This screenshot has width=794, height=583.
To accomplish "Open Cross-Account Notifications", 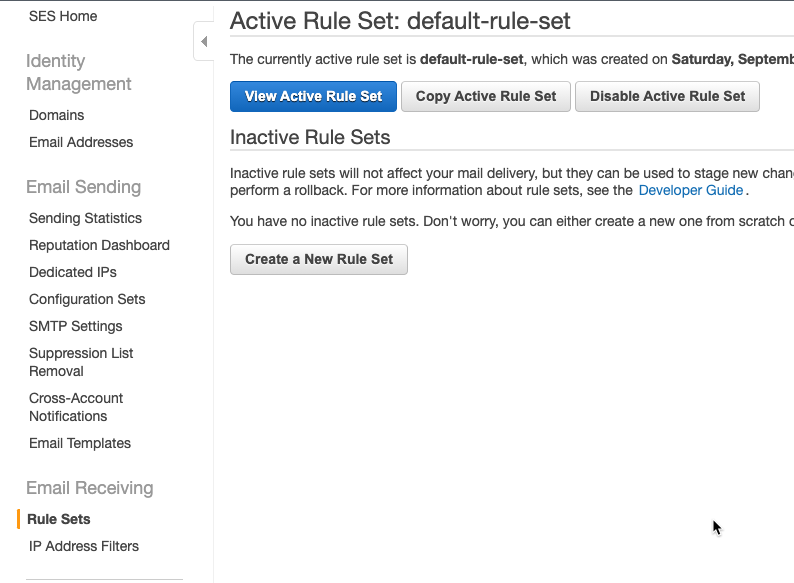I will click(76, 407).
